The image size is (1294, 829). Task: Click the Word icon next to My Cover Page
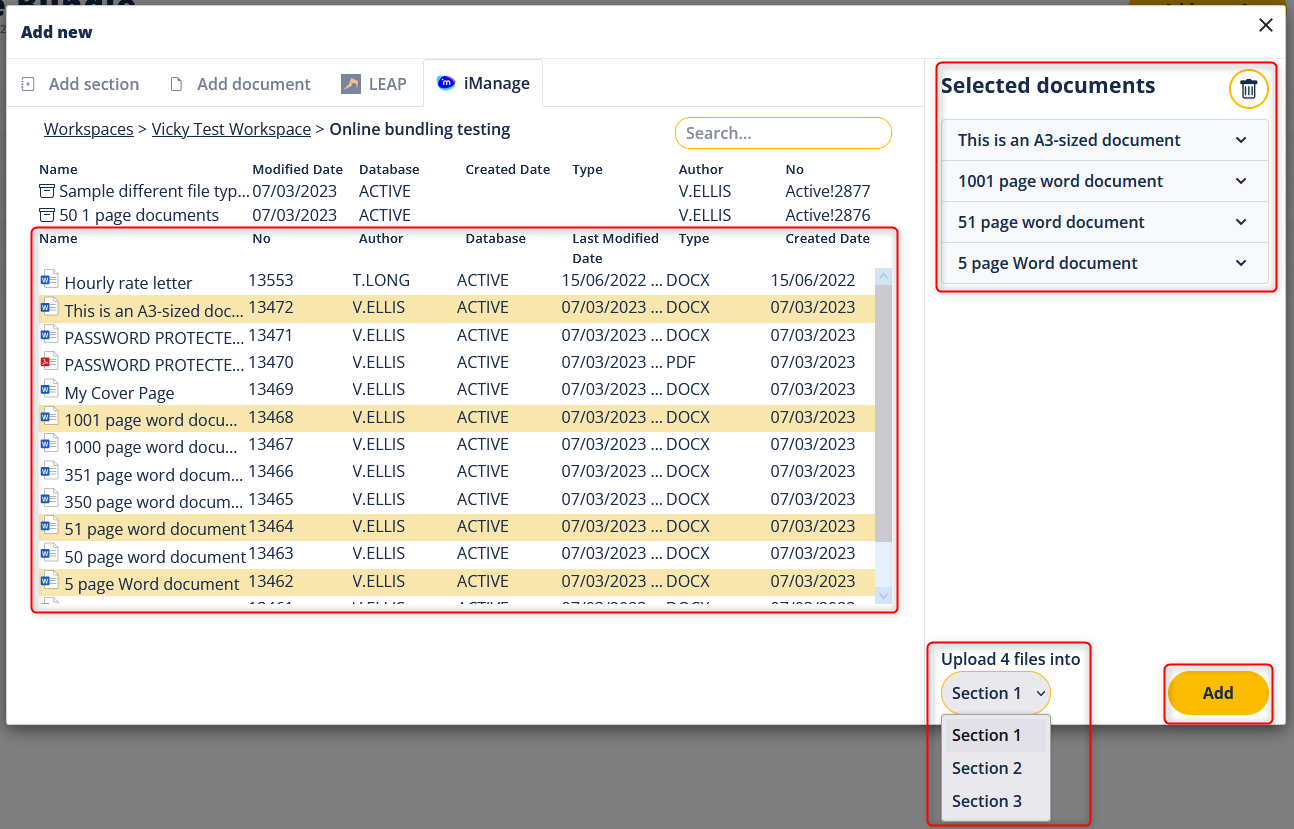click(49, 389)
